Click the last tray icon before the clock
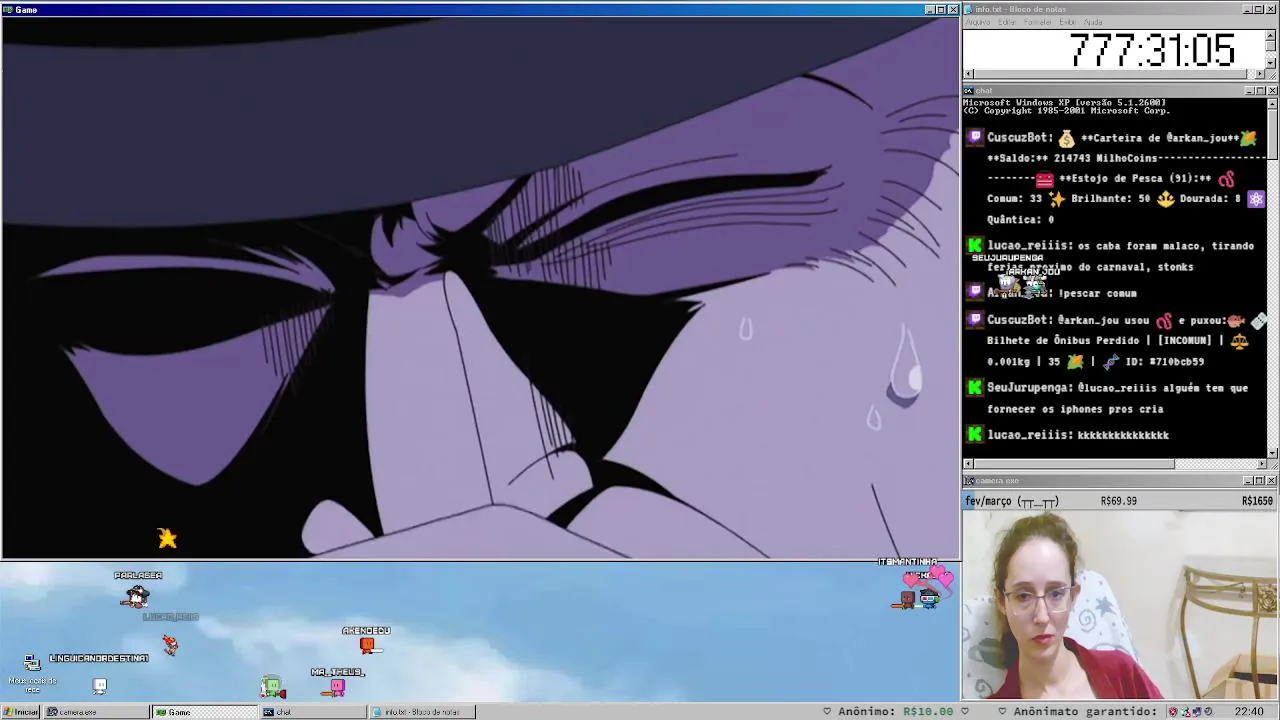 tap(1208, 712)
